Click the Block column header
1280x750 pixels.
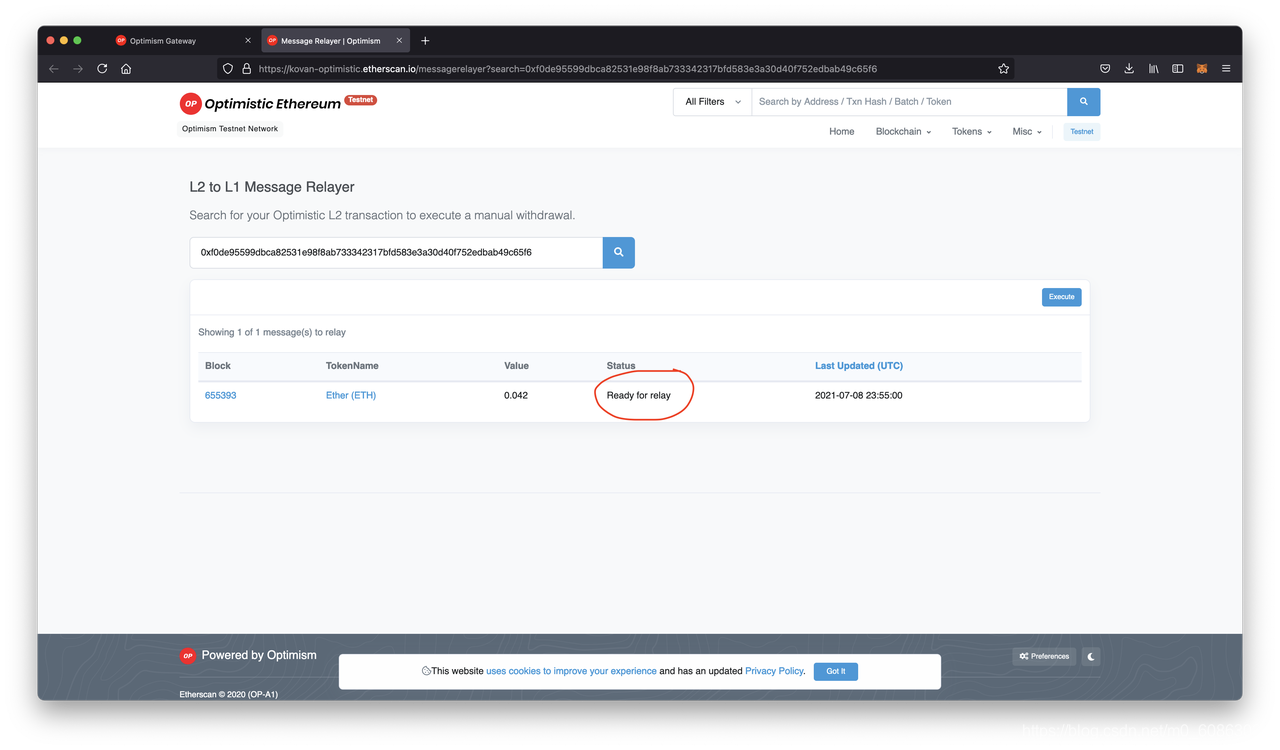click(x=218, y=366)
